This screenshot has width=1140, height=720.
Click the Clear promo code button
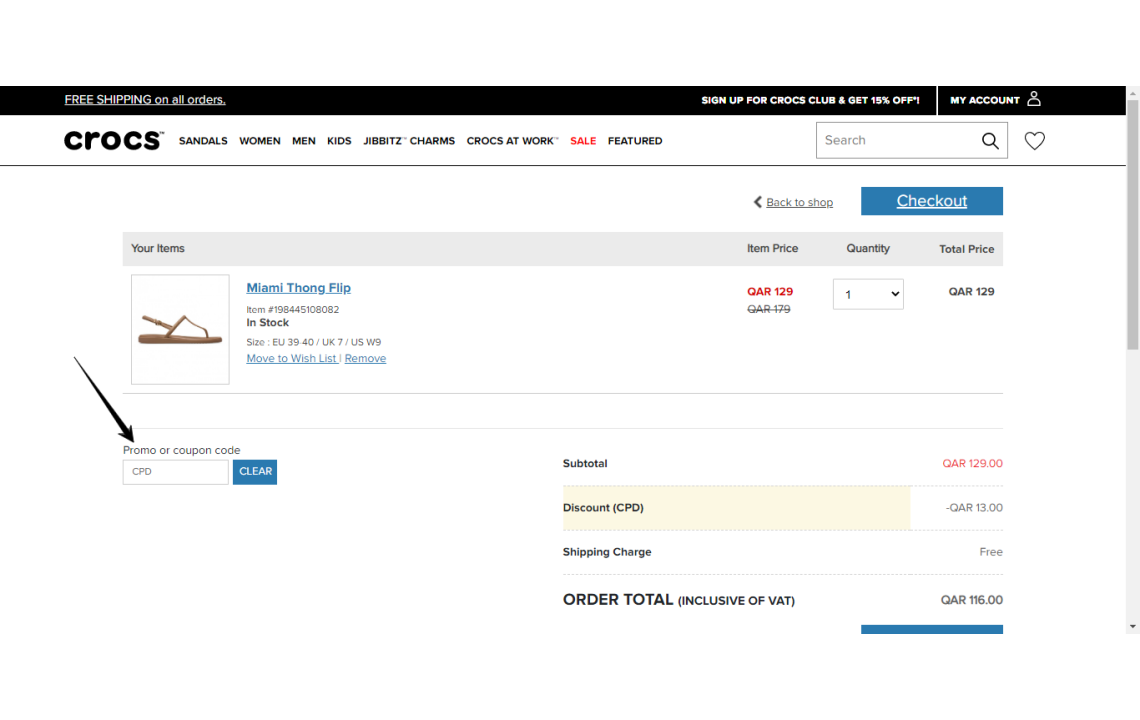pos(254,471)
